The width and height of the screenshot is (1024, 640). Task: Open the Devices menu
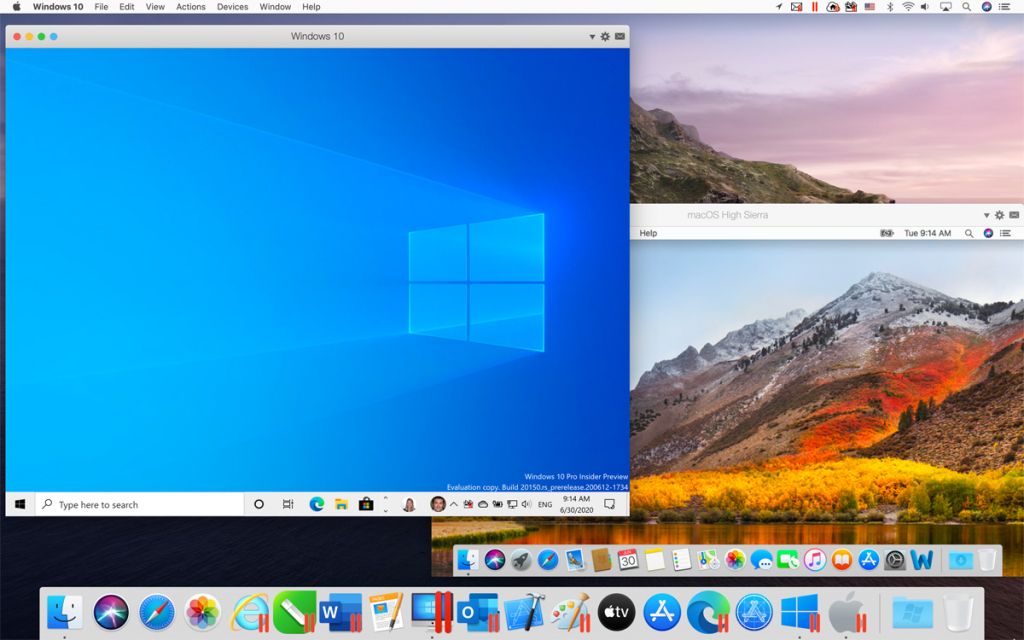click(x=232, y=6)
